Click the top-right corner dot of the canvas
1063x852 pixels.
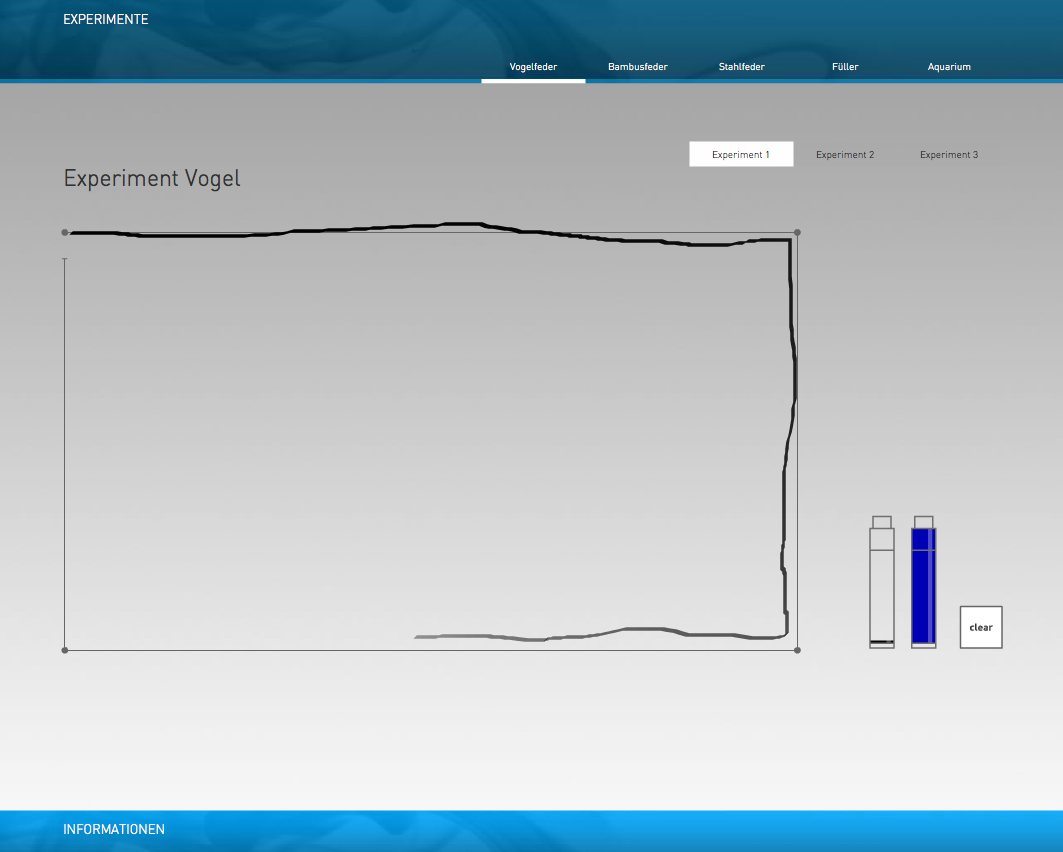(797, 232)
